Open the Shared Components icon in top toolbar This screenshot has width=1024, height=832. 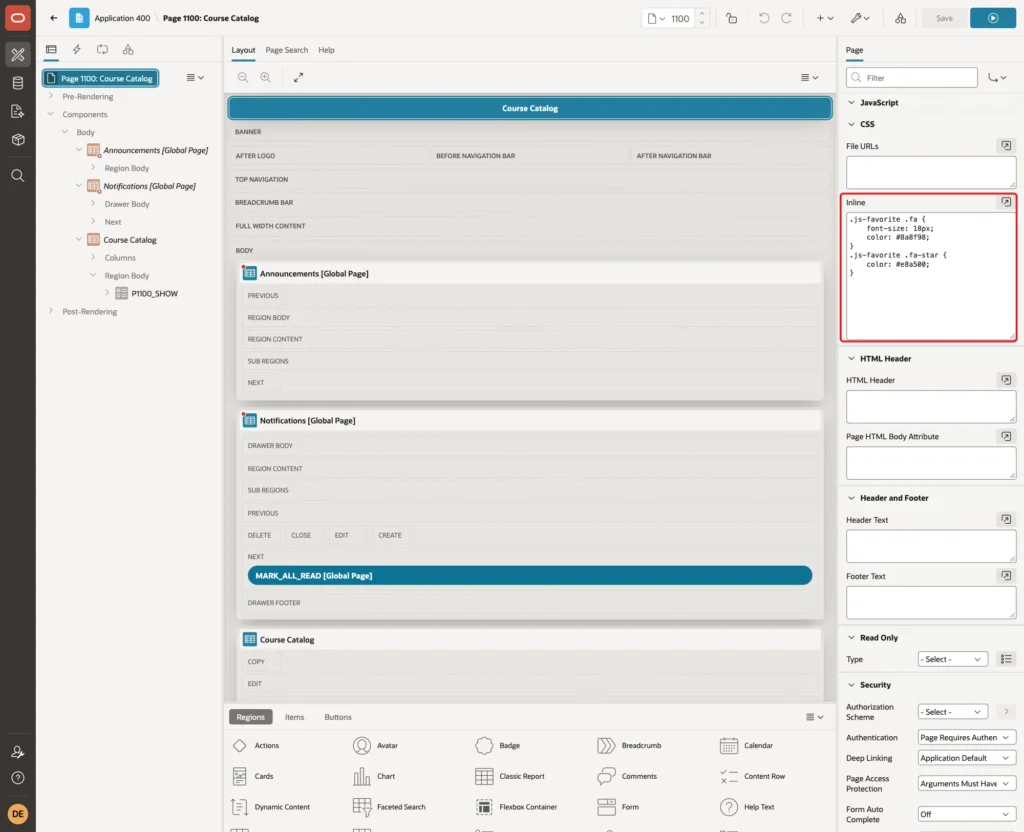click(x=900, y=18)
